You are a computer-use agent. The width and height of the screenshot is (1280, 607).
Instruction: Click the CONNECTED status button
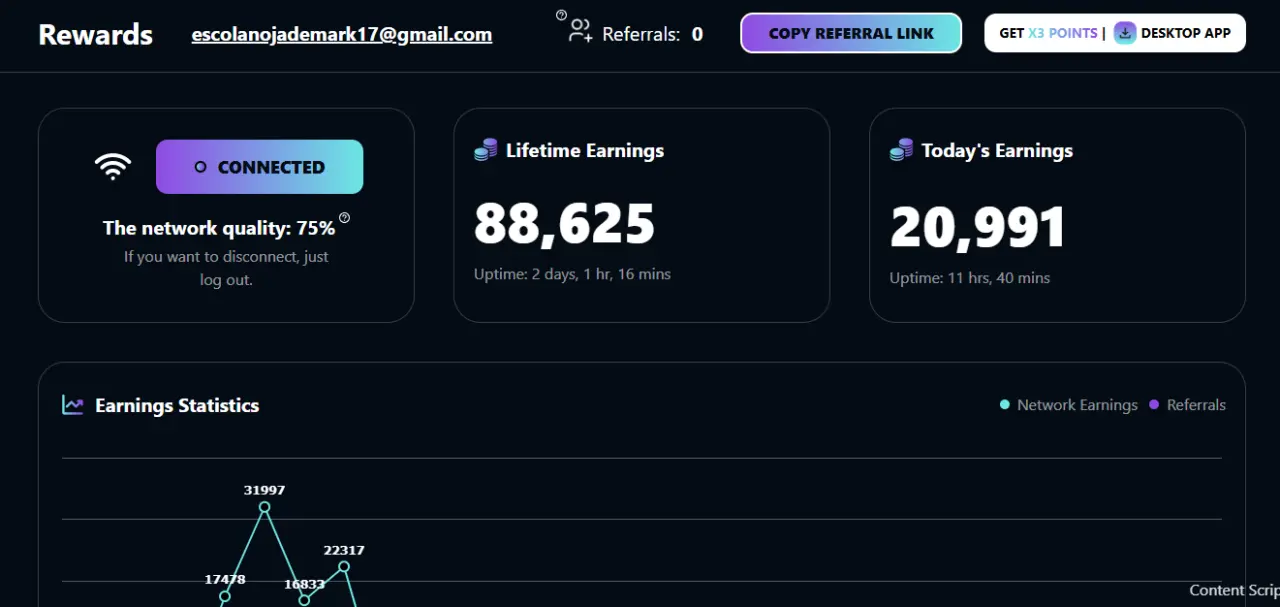pos(260,167)
